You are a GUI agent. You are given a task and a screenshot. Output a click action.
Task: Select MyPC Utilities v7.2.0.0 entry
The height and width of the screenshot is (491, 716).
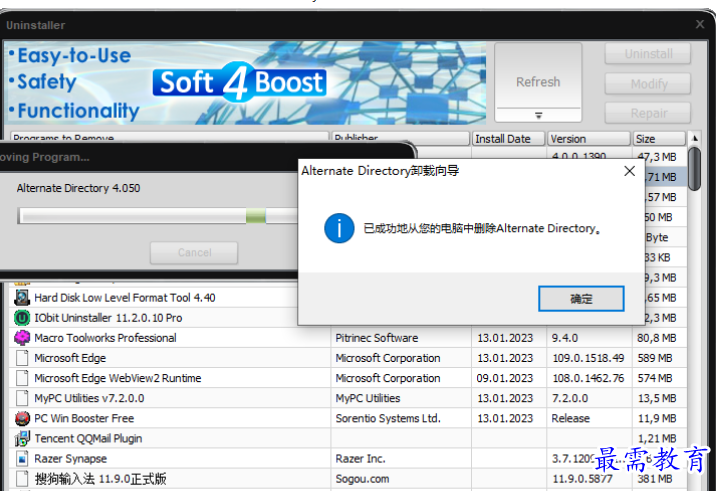89,398
